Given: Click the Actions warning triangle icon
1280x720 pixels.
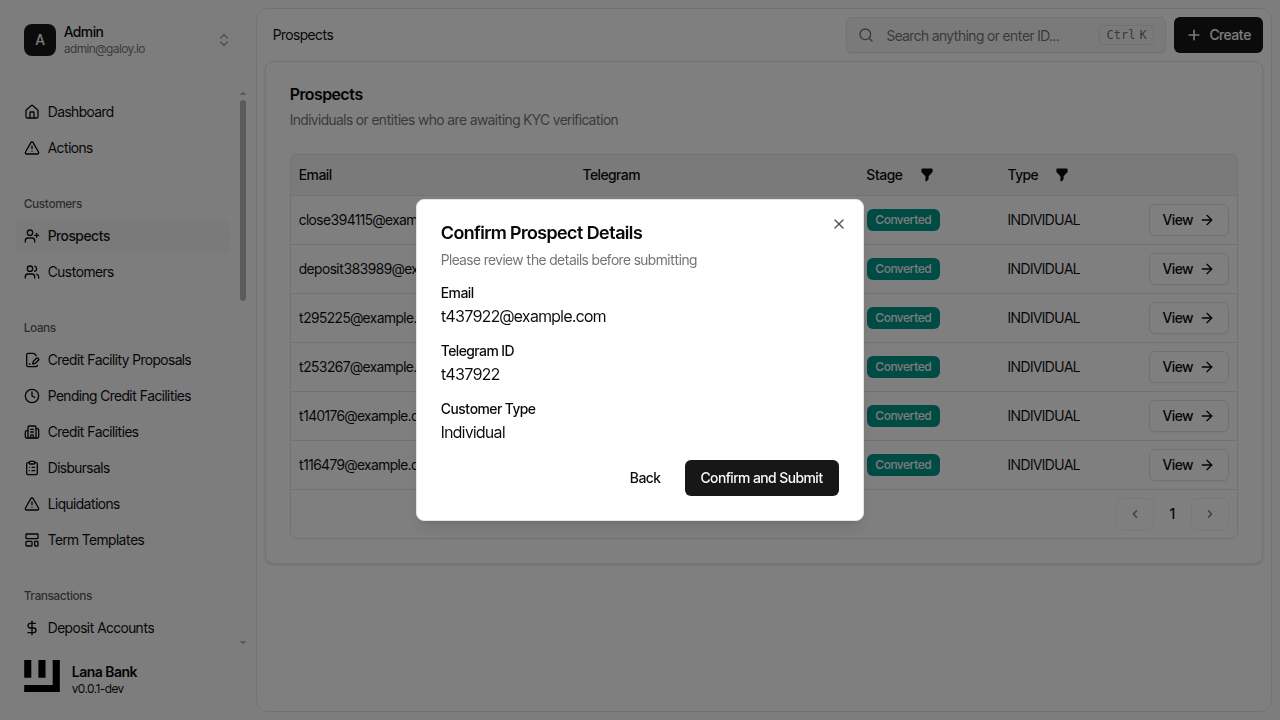Looking at the screenshot, I should tap(32, 148).
